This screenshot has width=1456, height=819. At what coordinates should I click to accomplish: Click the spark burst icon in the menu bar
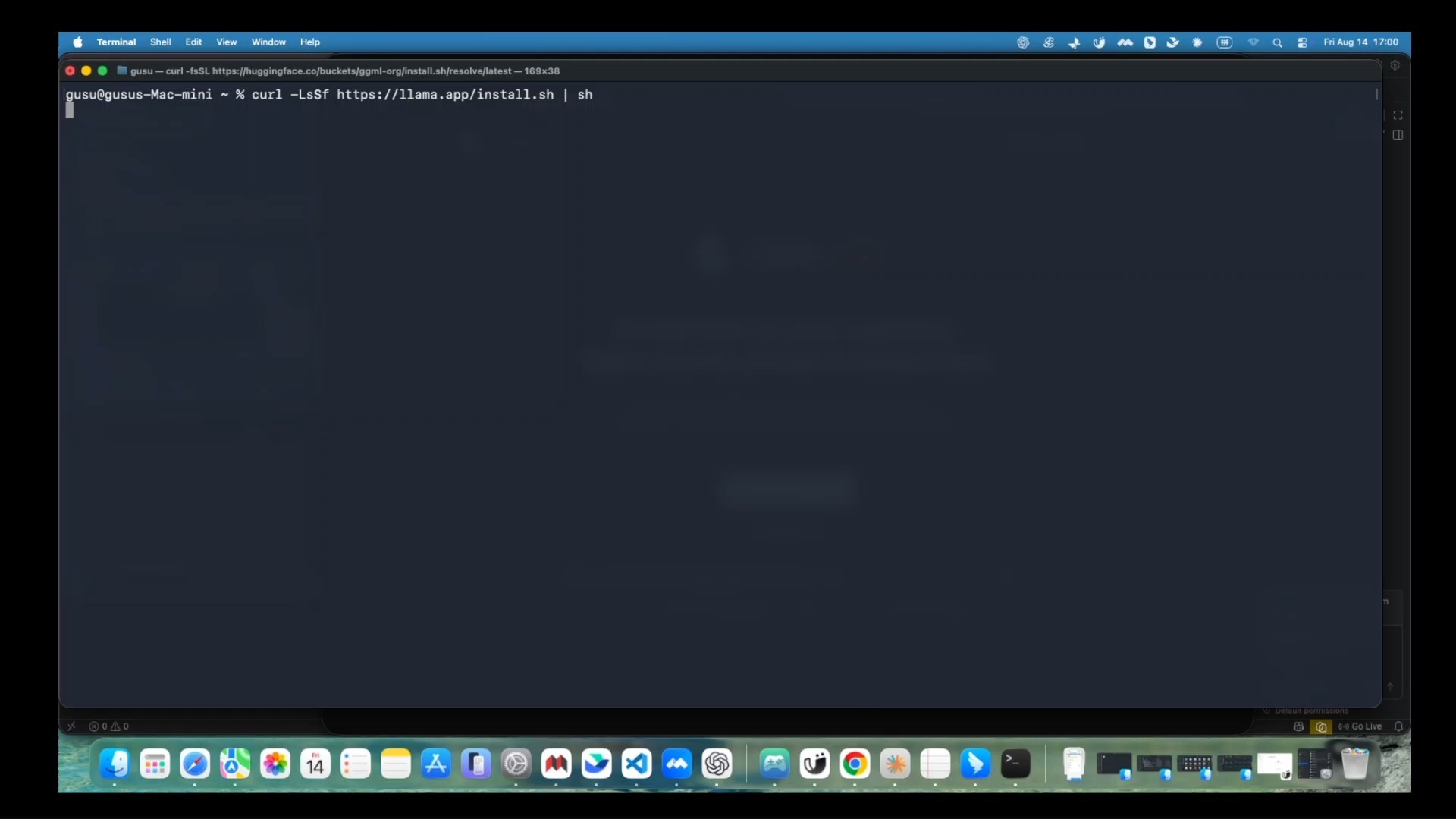pos(1197,42)
